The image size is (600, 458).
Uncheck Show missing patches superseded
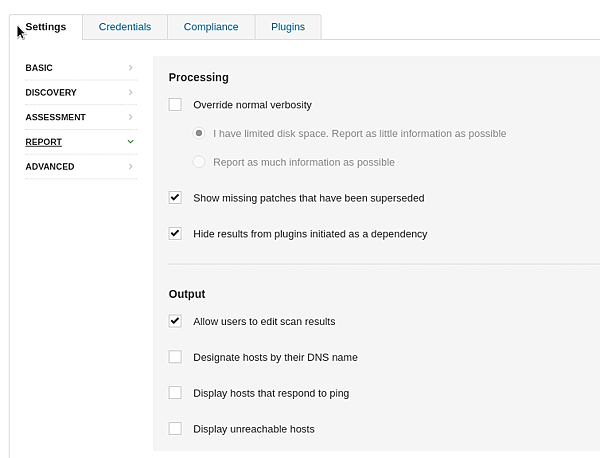(x=175, y=198)
